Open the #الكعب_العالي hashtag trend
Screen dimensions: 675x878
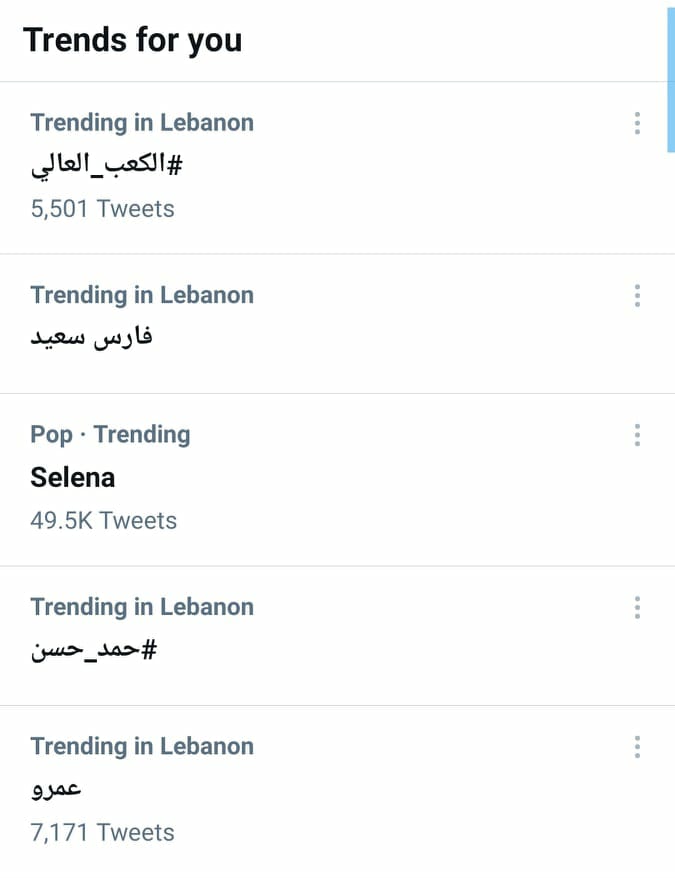[106, 165]
